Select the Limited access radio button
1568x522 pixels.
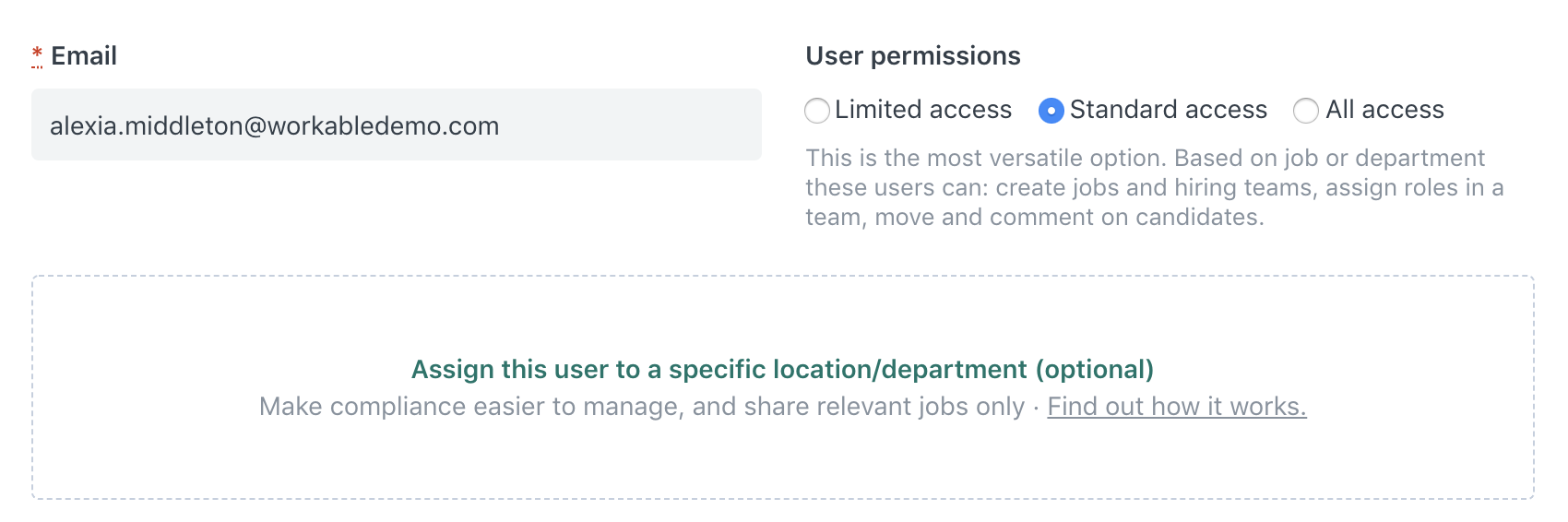817,111
